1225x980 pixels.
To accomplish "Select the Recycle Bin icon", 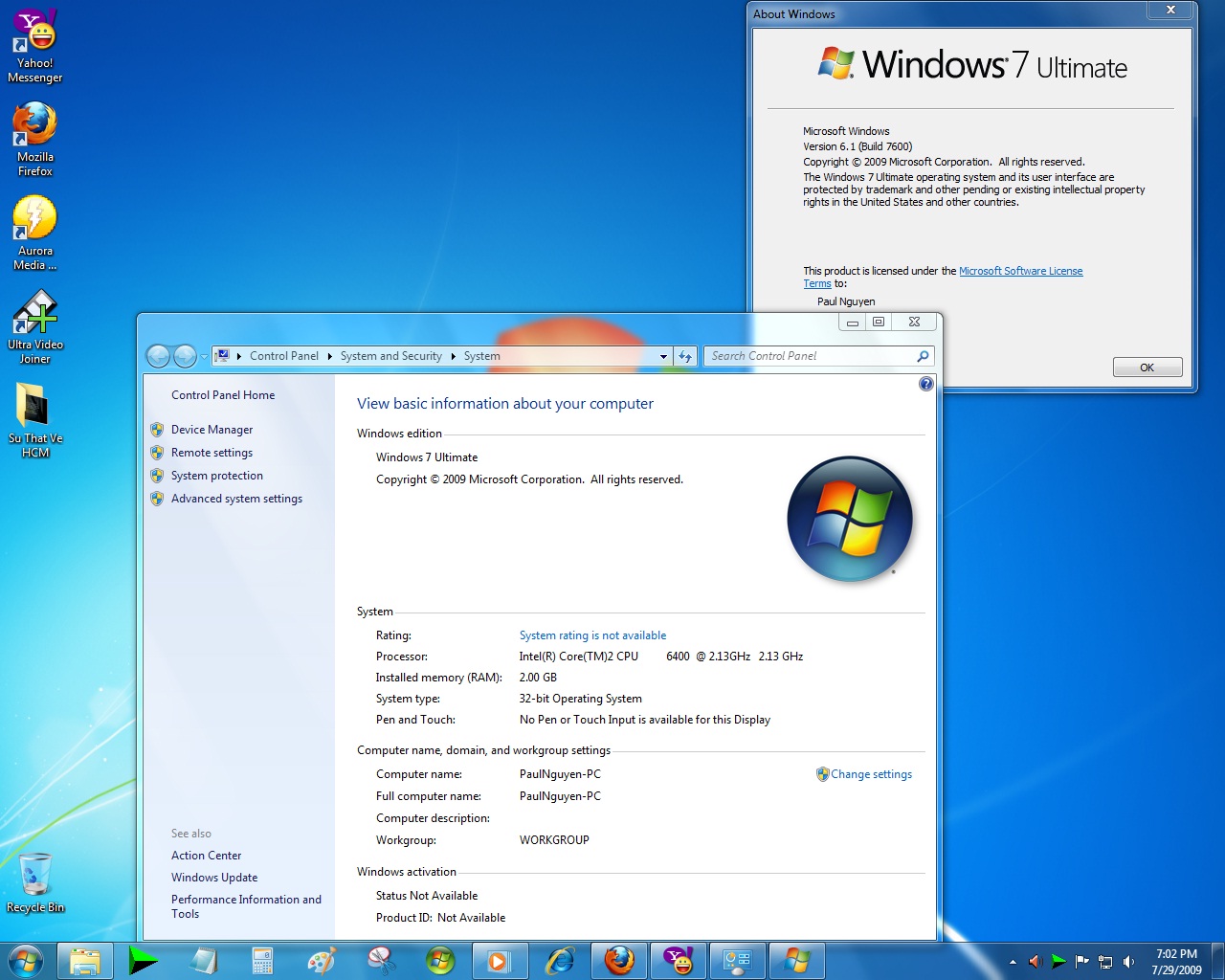I will pos(35,882).
